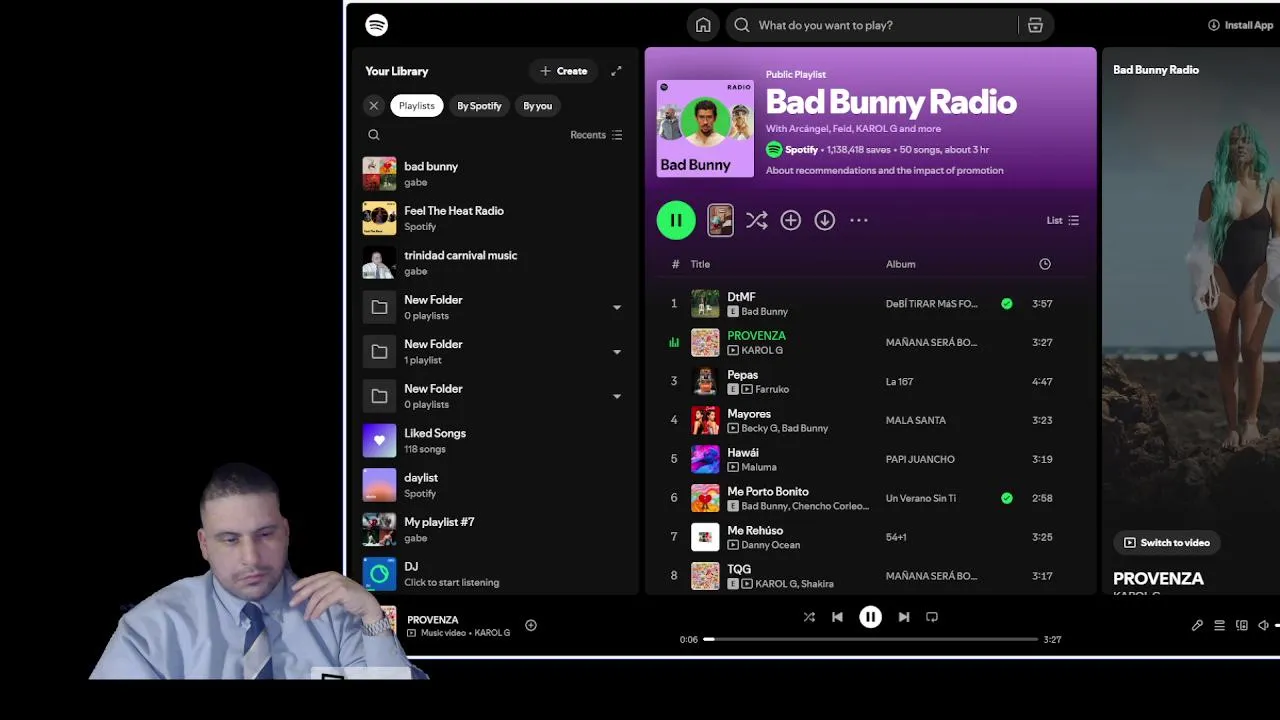
Task: Select Hawái by Maluma
Action: pos(870,459)
